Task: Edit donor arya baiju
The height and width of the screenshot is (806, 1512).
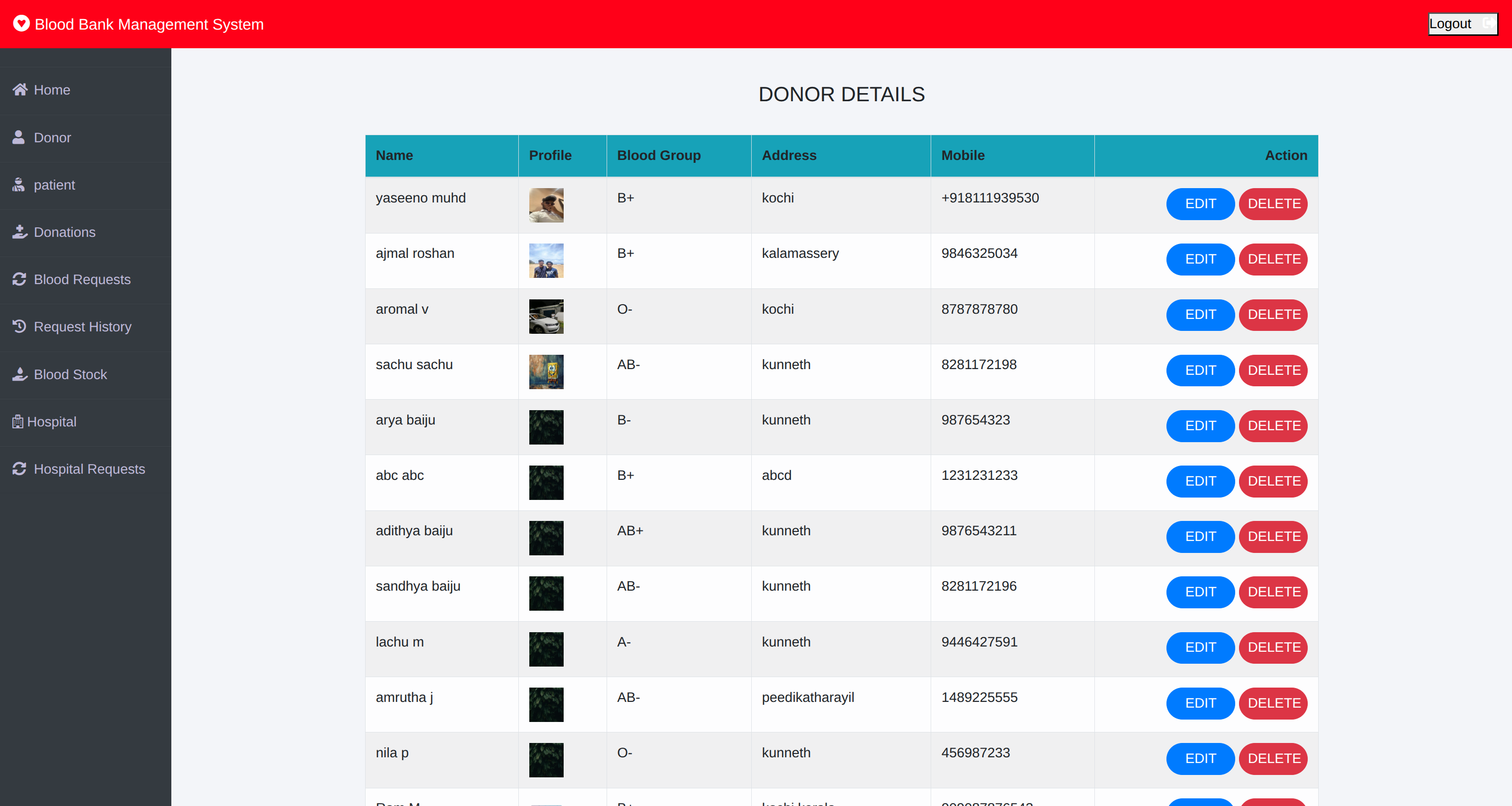Action: [1200, 425]
